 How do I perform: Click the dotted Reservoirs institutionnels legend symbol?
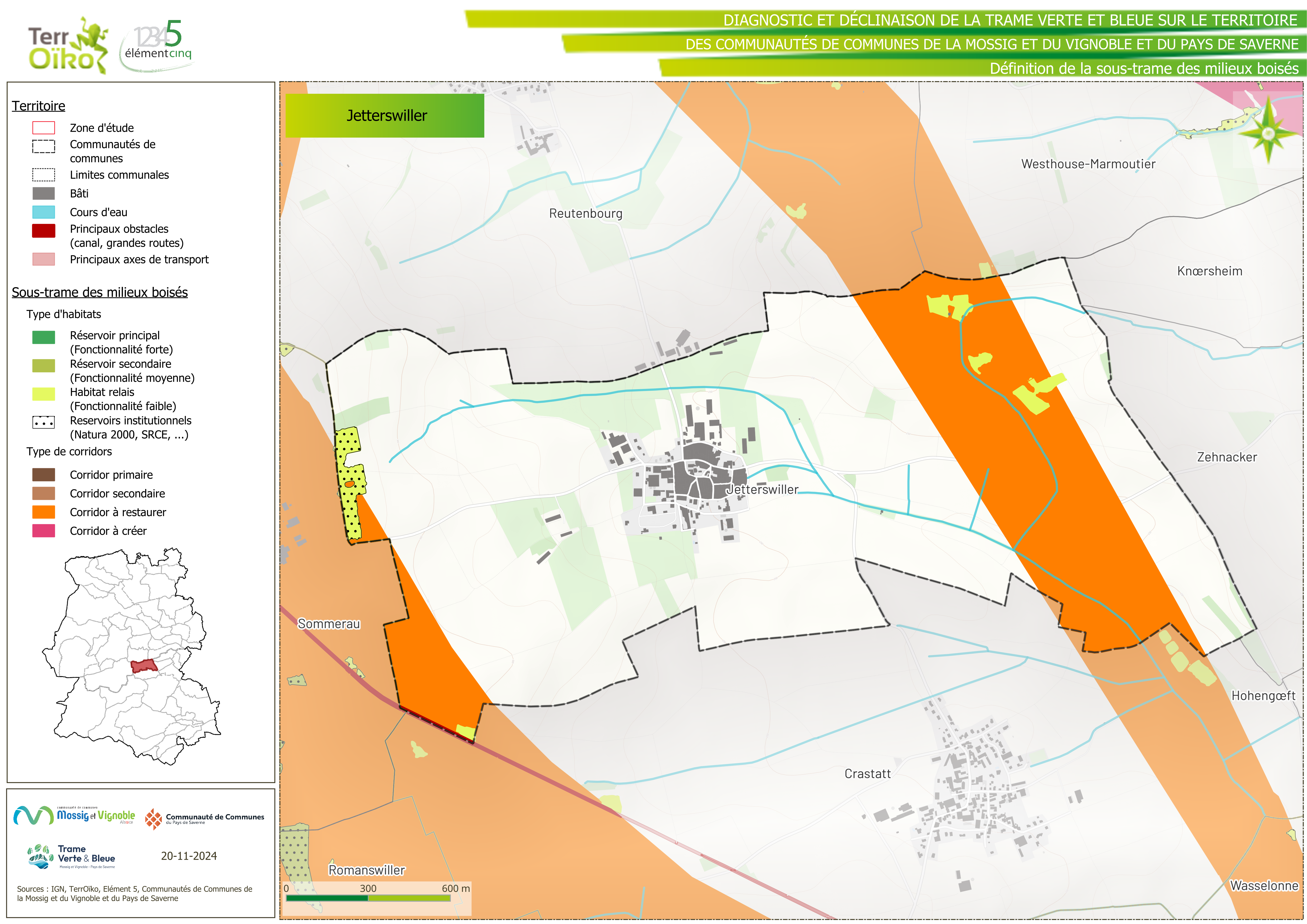coord(44,422)
